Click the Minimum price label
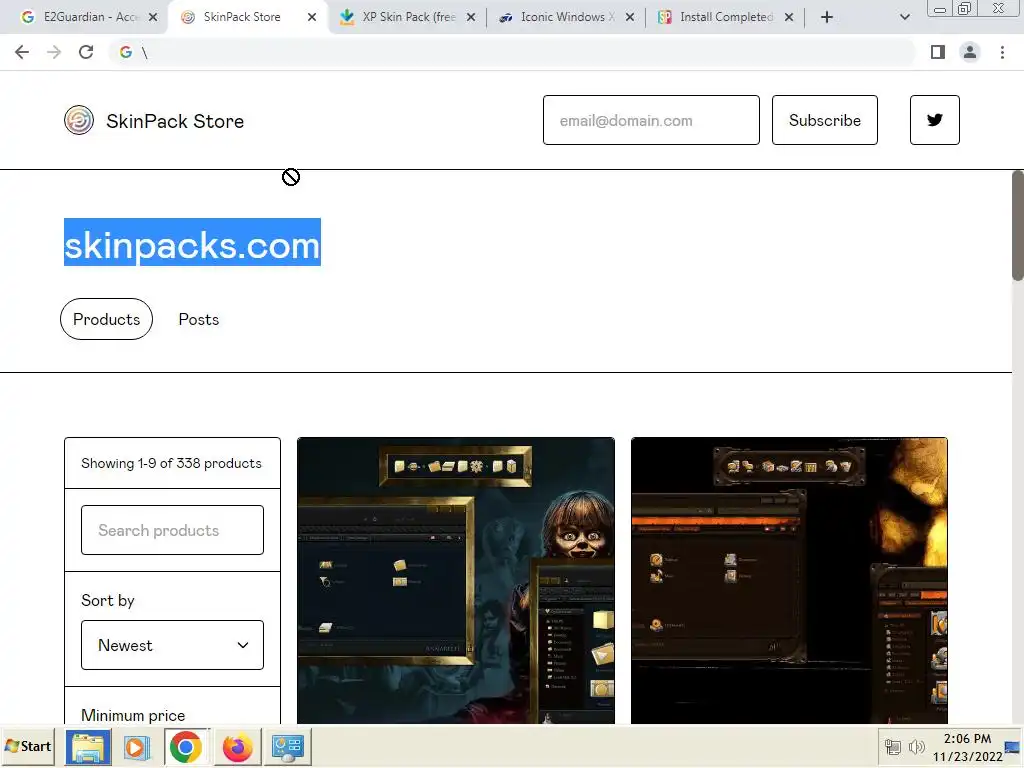 133,716
